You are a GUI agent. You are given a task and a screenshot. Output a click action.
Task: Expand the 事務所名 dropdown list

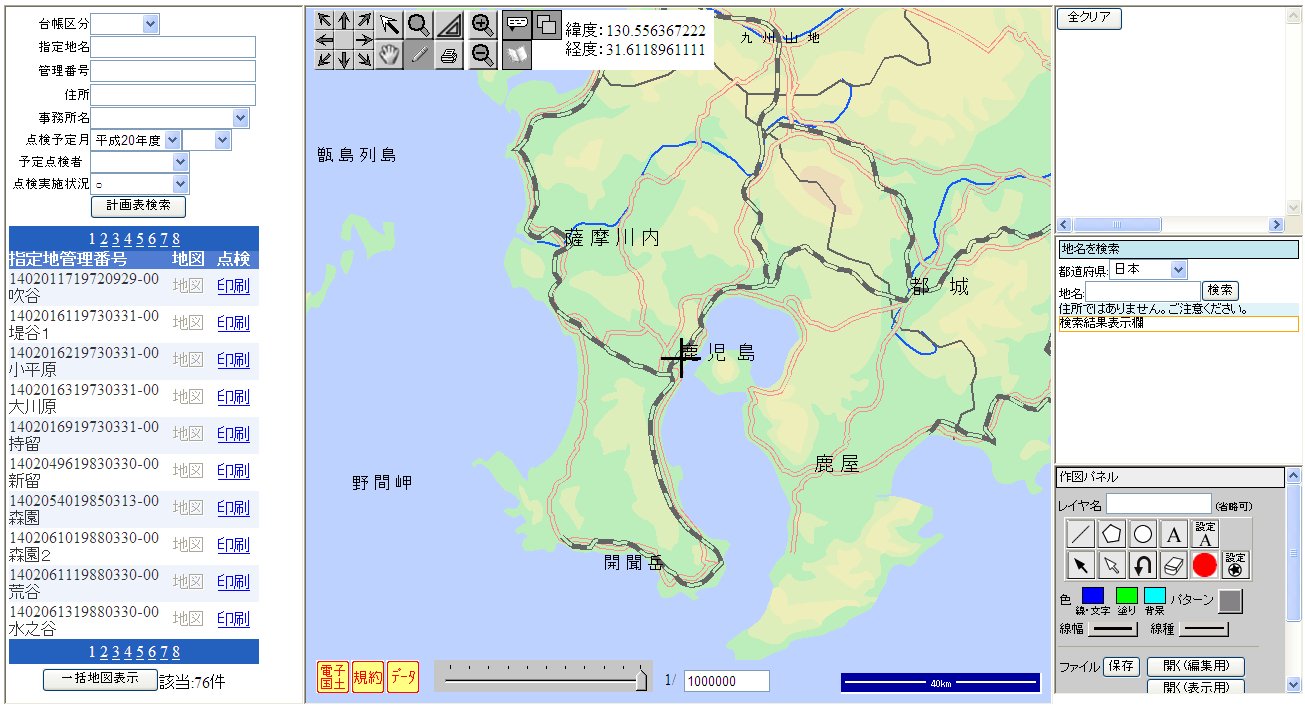[240, 118]
